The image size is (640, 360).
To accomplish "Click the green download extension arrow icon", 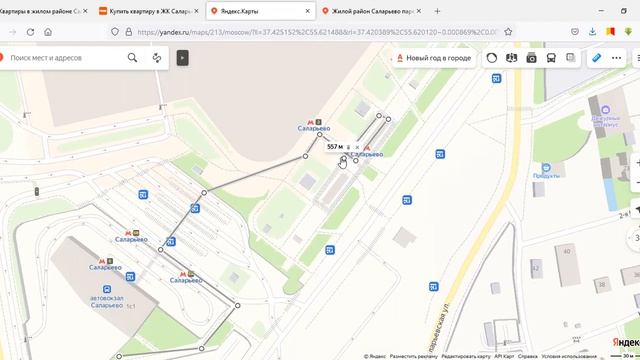I will [x=628, y=32].
